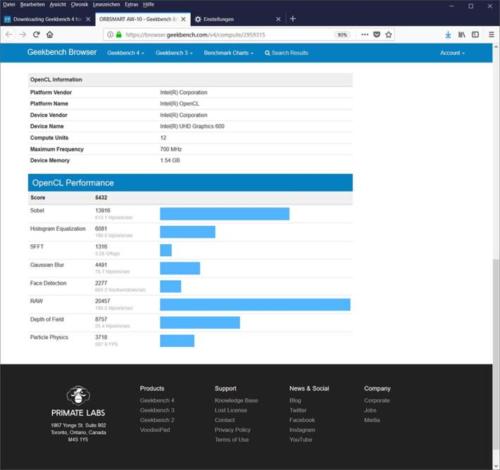Open the Benchmark Charts dropdown

[x=228, y=53]
